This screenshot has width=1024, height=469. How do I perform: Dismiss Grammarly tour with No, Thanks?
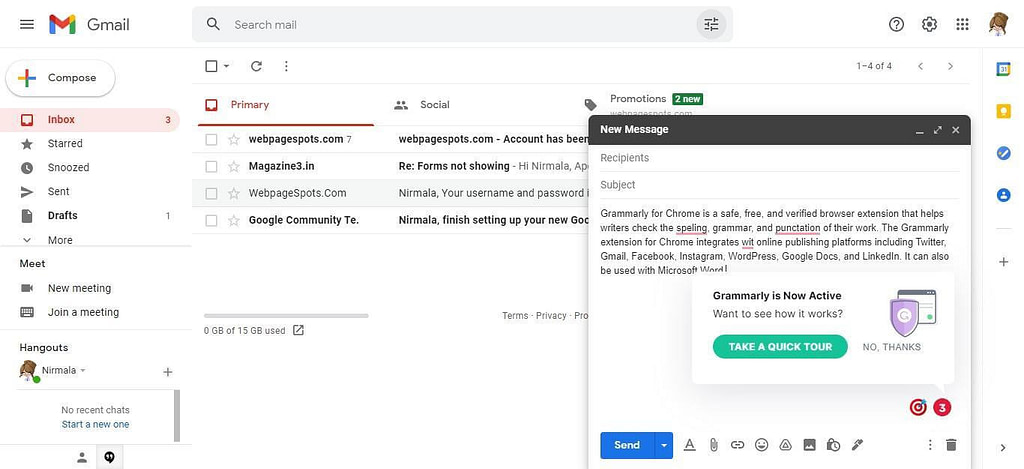coord(891,347)
